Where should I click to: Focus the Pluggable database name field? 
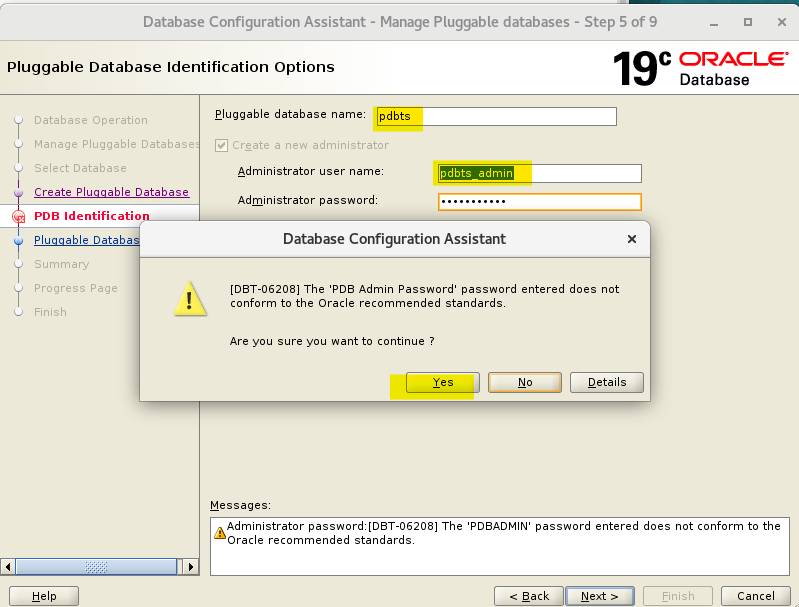coord(496,116)
